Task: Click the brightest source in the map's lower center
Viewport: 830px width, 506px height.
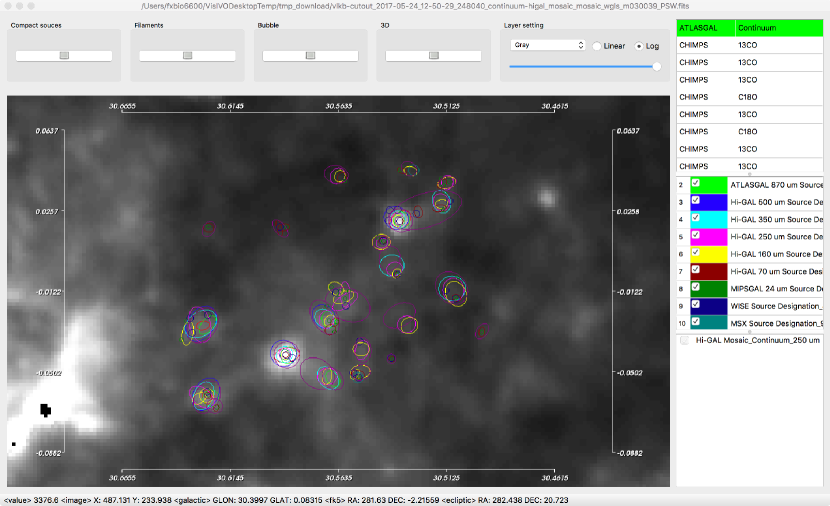Action: tap(285, 355)
